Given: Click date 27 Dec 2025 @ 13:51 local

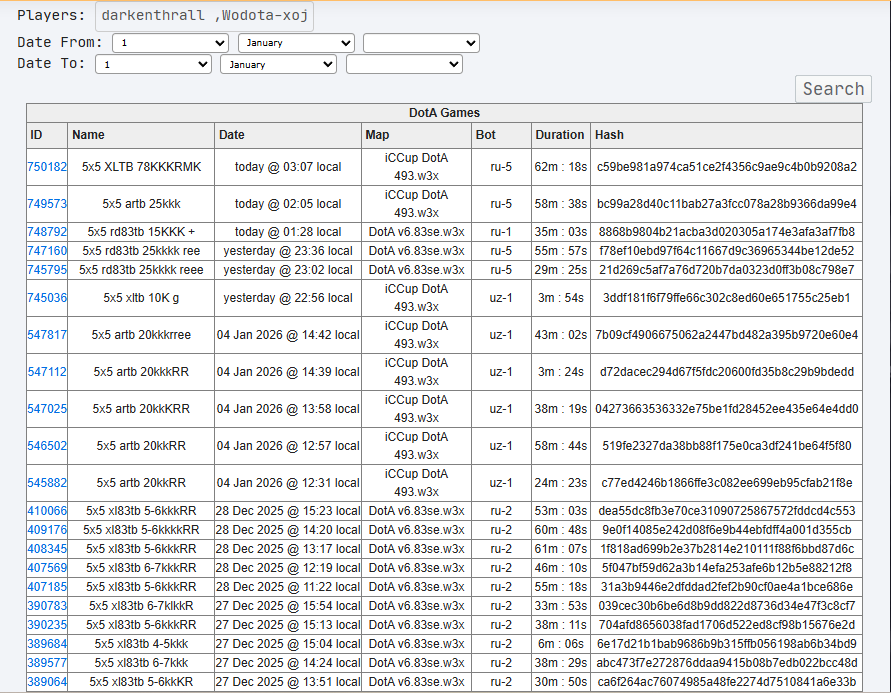Looking at the screenshot, I should click(288, 682).
